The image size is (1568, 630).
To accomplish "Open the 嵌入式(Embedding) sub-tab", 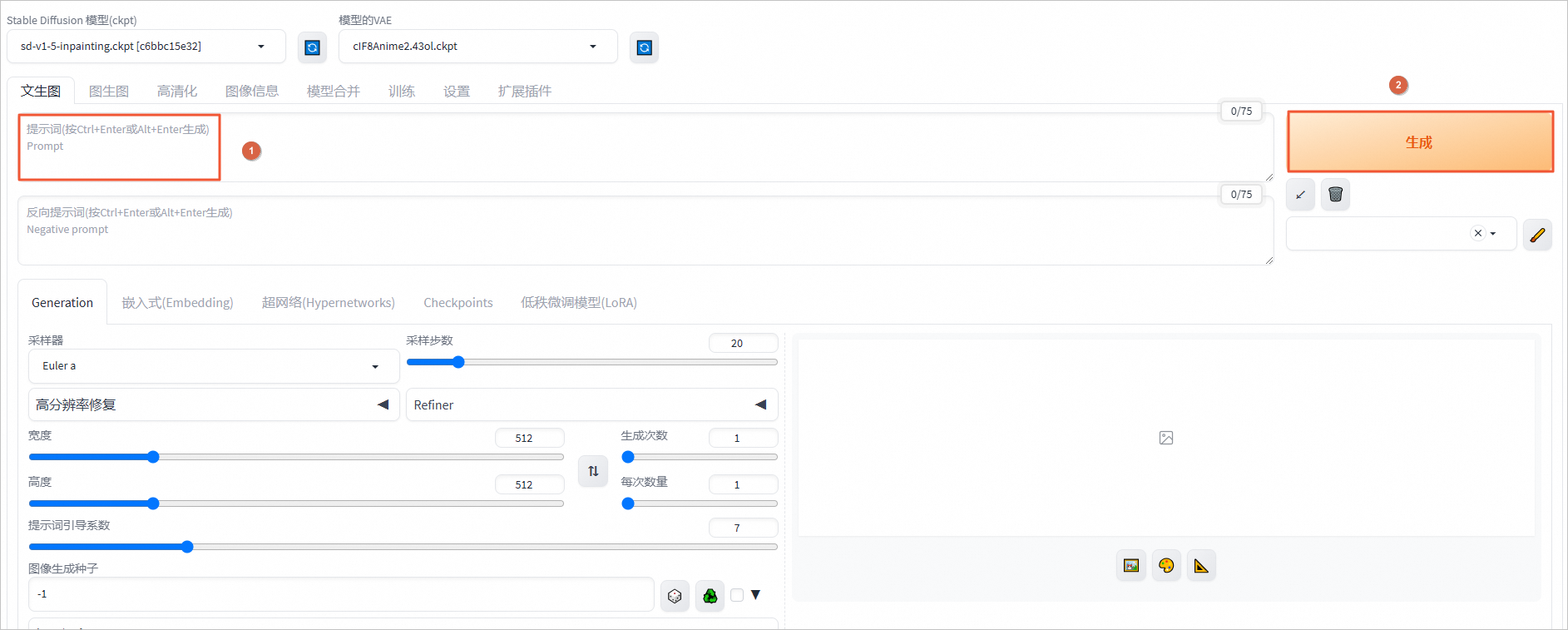I will tap(178, 303).
